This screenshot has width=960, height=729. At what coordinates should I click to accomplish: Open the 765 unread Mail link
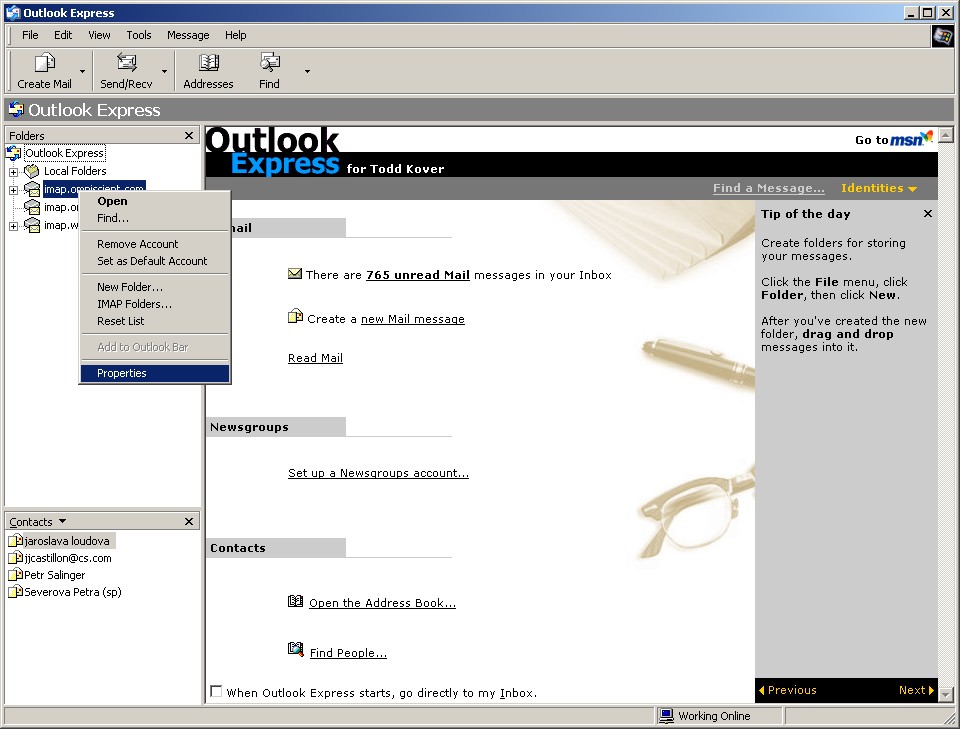[x=418, y=275]
